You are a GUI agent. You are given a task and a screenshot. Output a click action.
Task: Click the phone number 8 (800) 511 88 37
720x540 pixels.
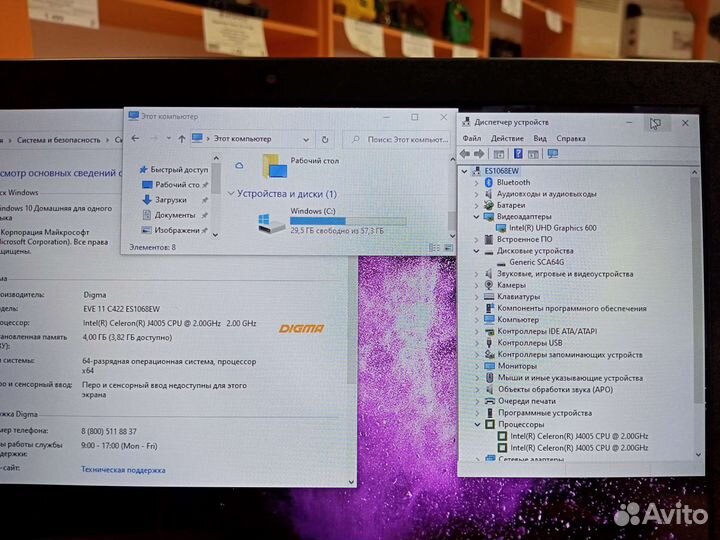(x=109, y=431)
